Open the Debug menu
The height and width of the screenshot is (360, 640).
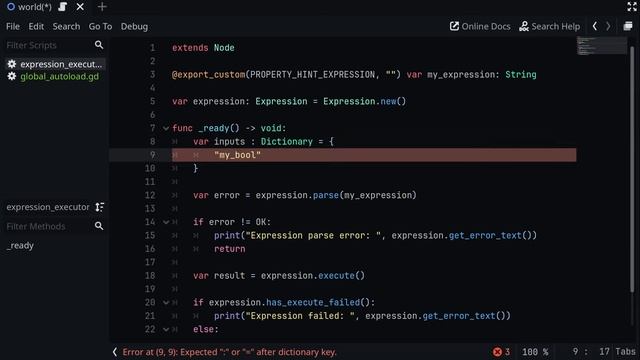(x=134, y=27)
